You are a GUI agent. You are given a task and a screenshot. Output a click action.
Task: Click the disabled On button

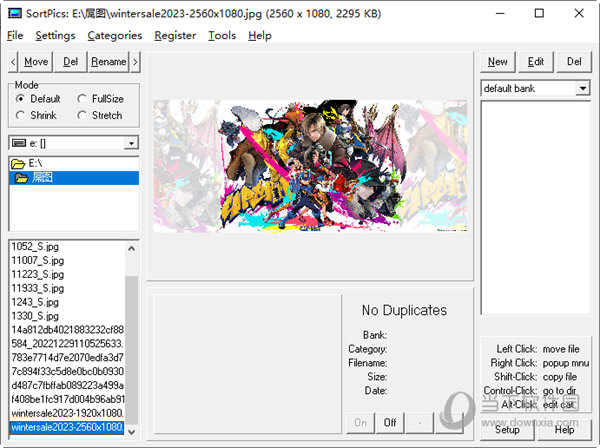360,423
